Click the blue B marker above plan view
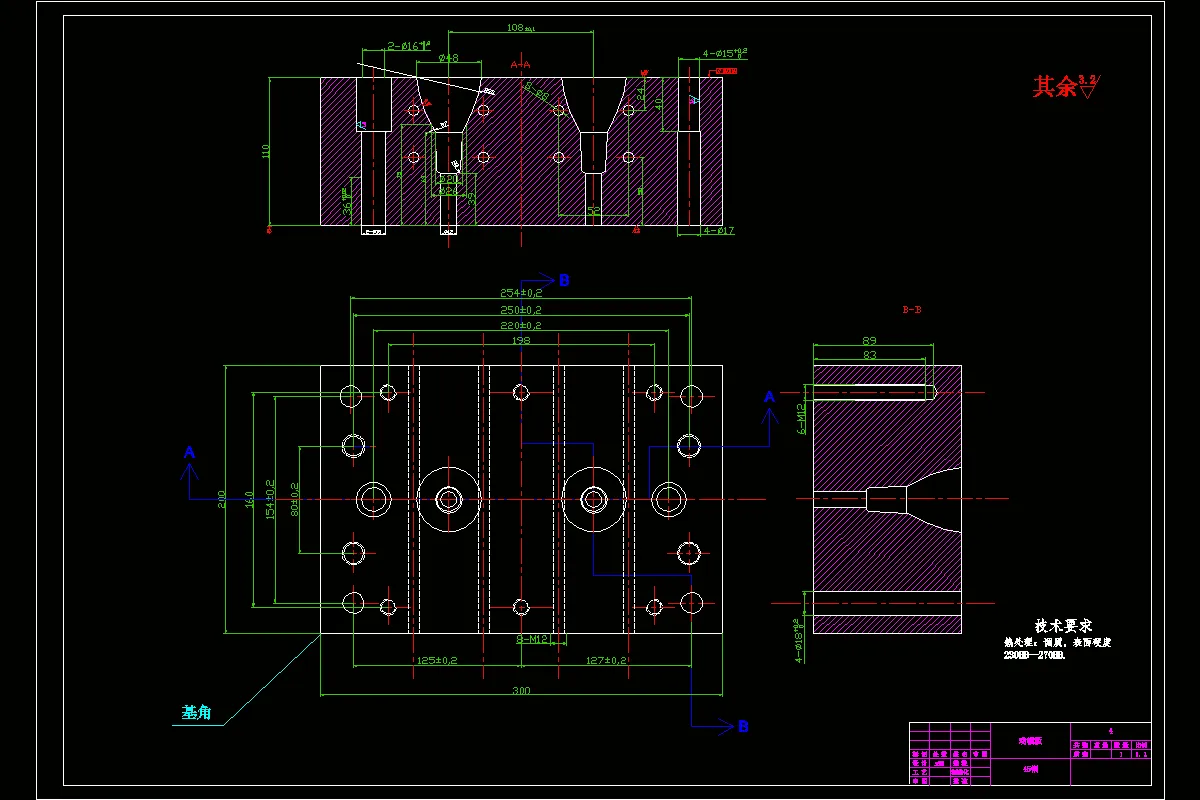This screenshot has height=800, width=1200. (x=564, y=281)
